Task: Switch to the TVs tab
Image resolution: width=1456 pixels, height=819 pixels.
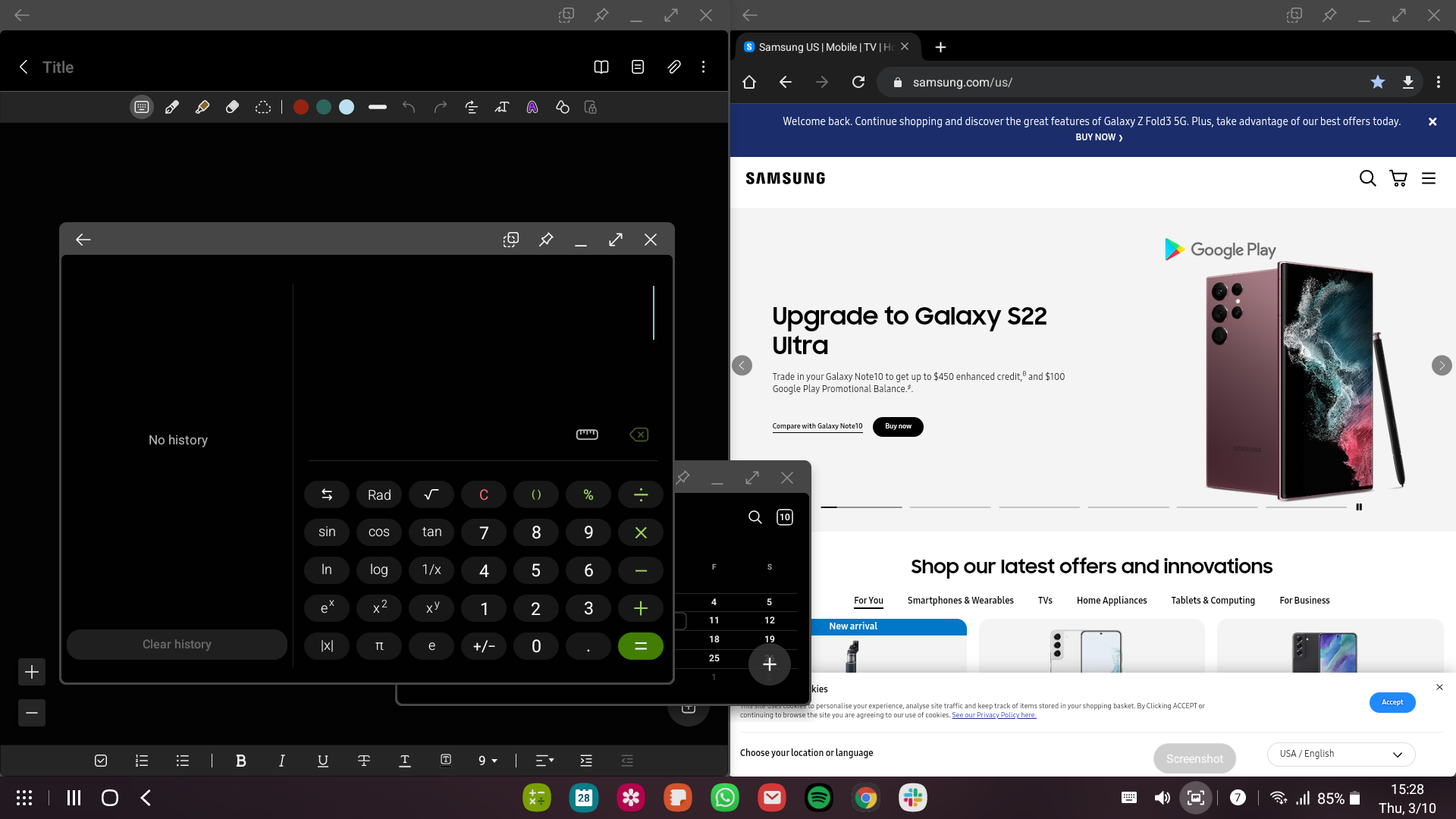Action: point(1045,601)
